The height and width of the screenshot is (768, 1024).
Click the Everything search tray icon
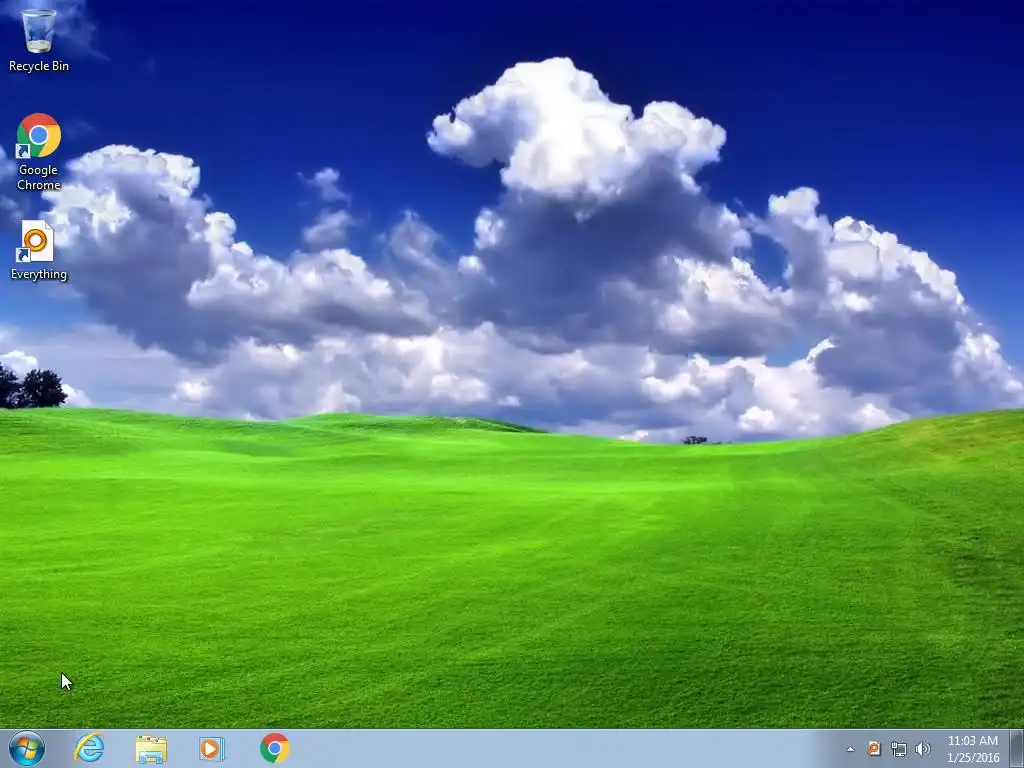(x=874, y=749)
